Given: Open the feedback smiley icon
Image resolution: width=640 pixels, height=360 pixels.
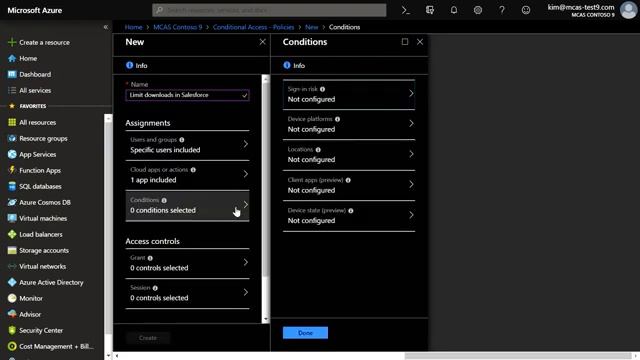Looking at the screenshot, I should [x=526, y=10].
